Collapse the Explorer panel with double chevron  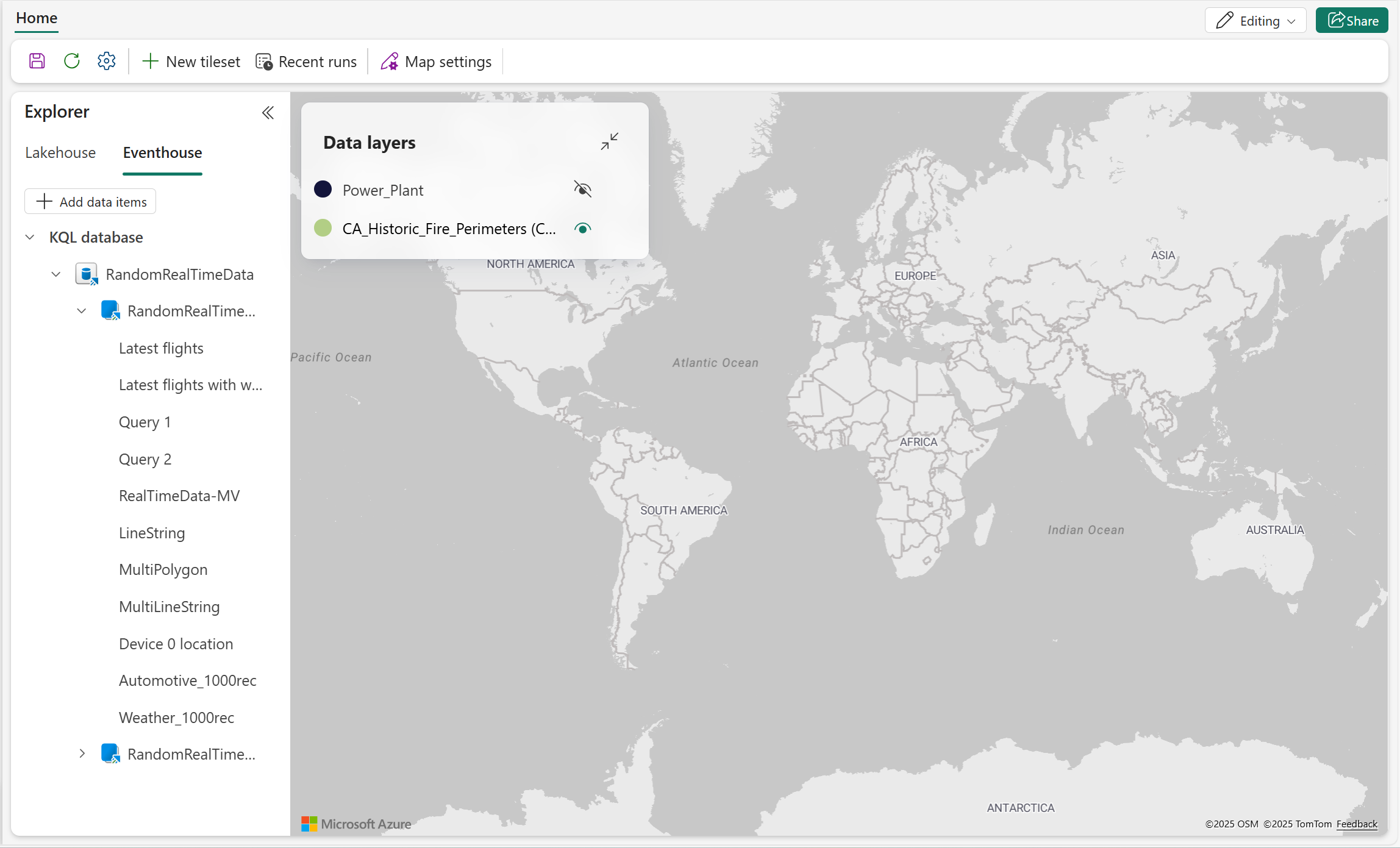[268, 113]
